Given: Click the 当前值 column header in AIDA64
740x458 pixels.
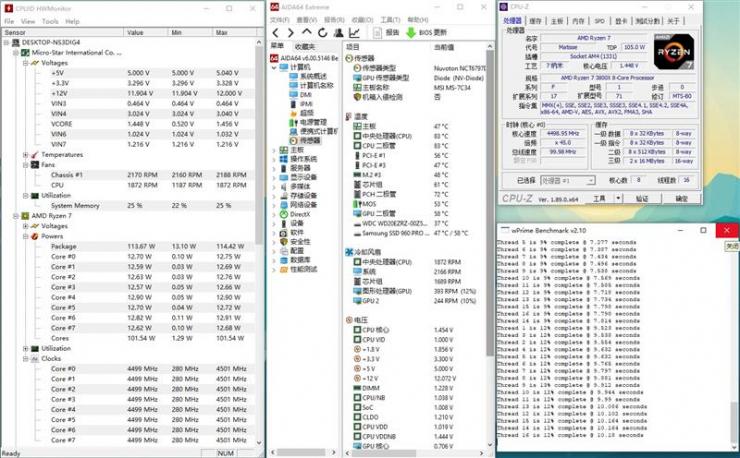Looking at the screenshot, I should click(444, 47).
